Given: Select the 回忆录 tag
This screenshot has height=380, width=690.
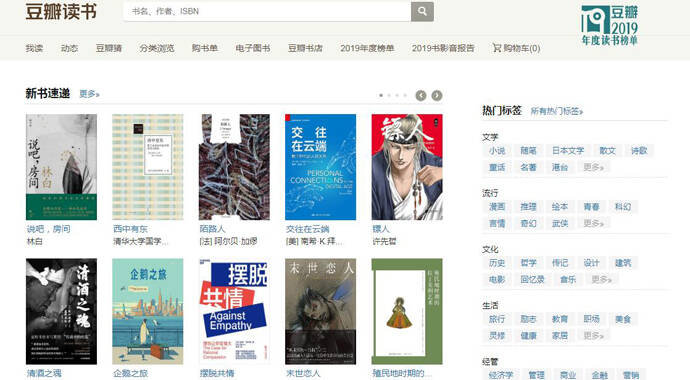Looking at the screenshot, I should point(532,279).
